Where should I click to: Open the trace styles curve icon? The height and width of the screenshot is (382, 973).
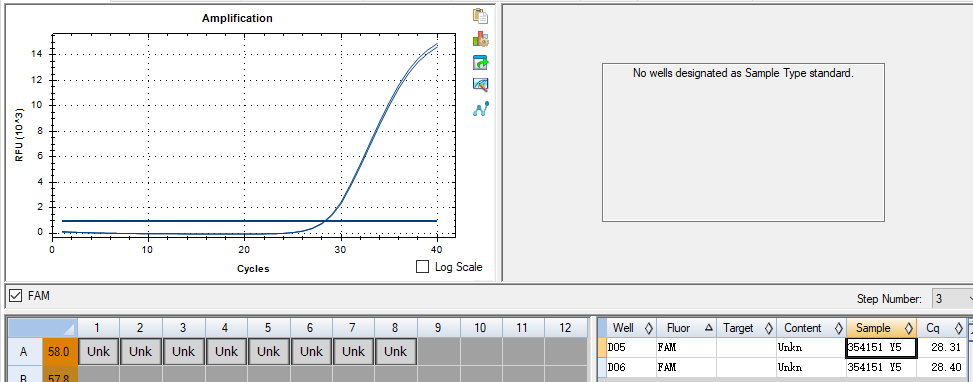point(480,109)
